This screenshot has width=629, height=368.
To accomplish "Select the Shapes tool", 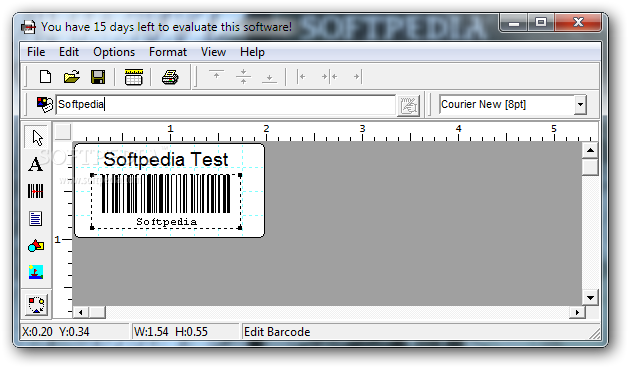I will pyautogui.click(x=36, y=246).
